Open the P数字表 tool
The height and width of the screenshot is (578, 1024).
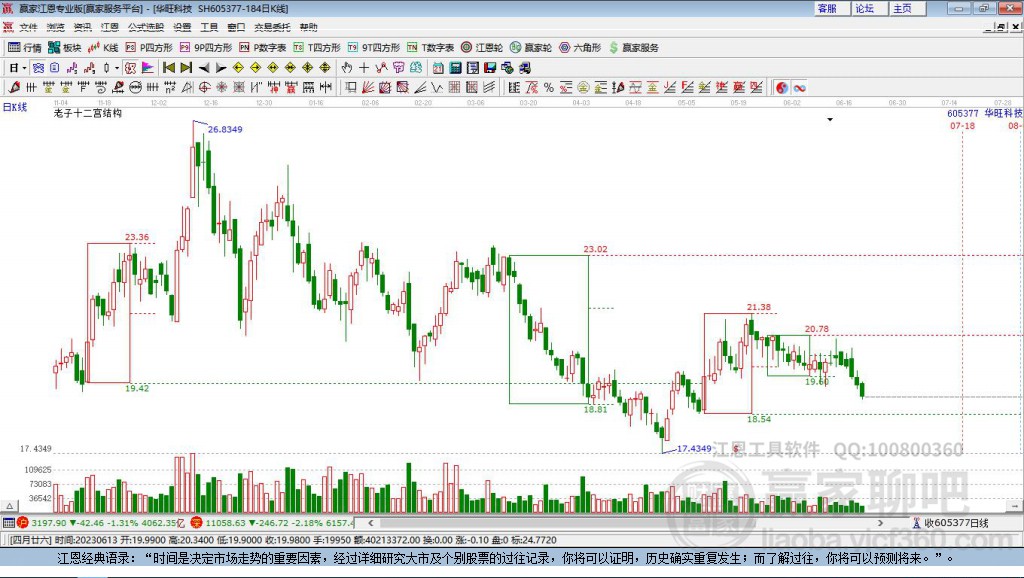tap(263, 48)
